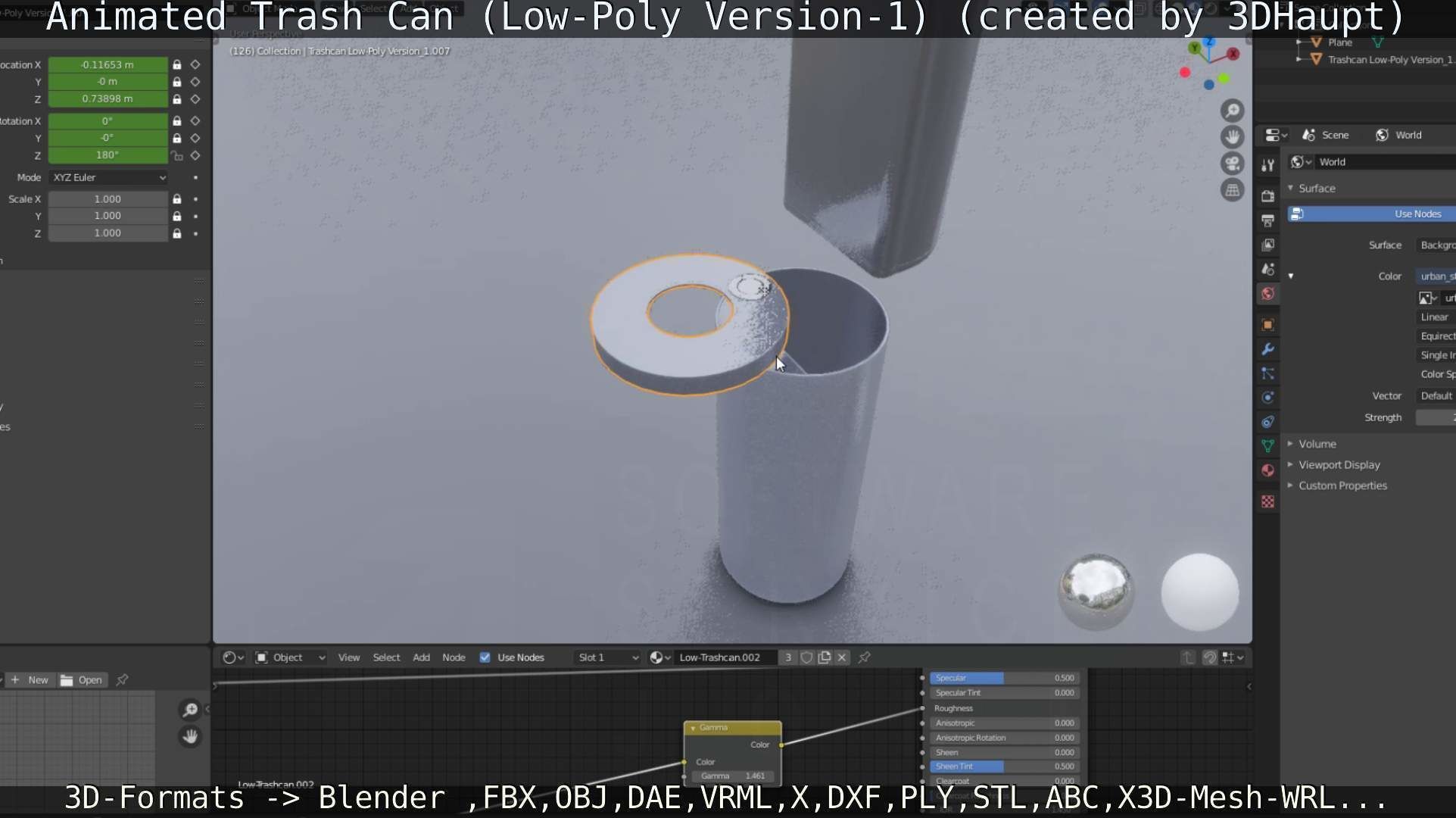Open the Physics properties tab icon
The width and height of the screenshot is (1456, 818).
point(1268,398)
